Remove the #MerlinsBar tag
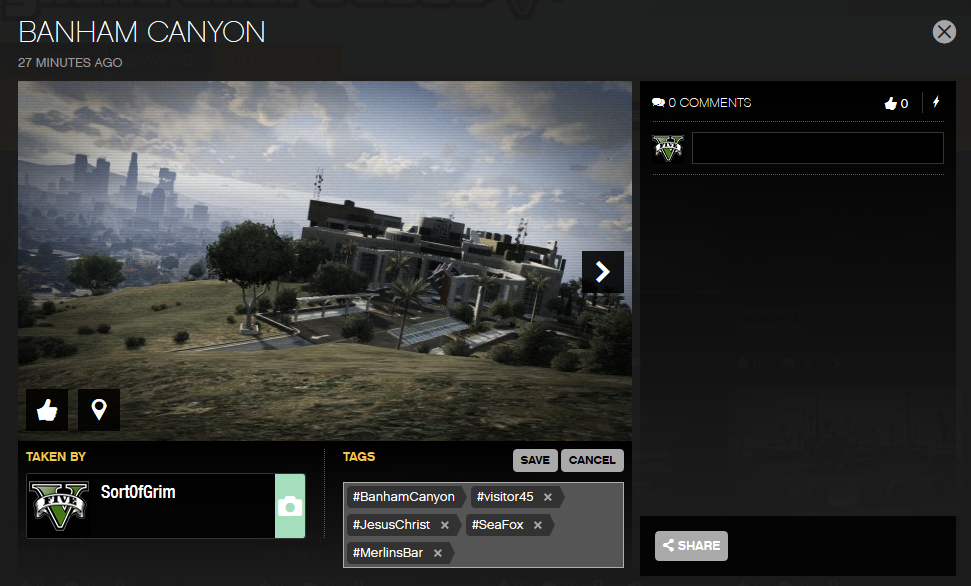 coord(438,553)
